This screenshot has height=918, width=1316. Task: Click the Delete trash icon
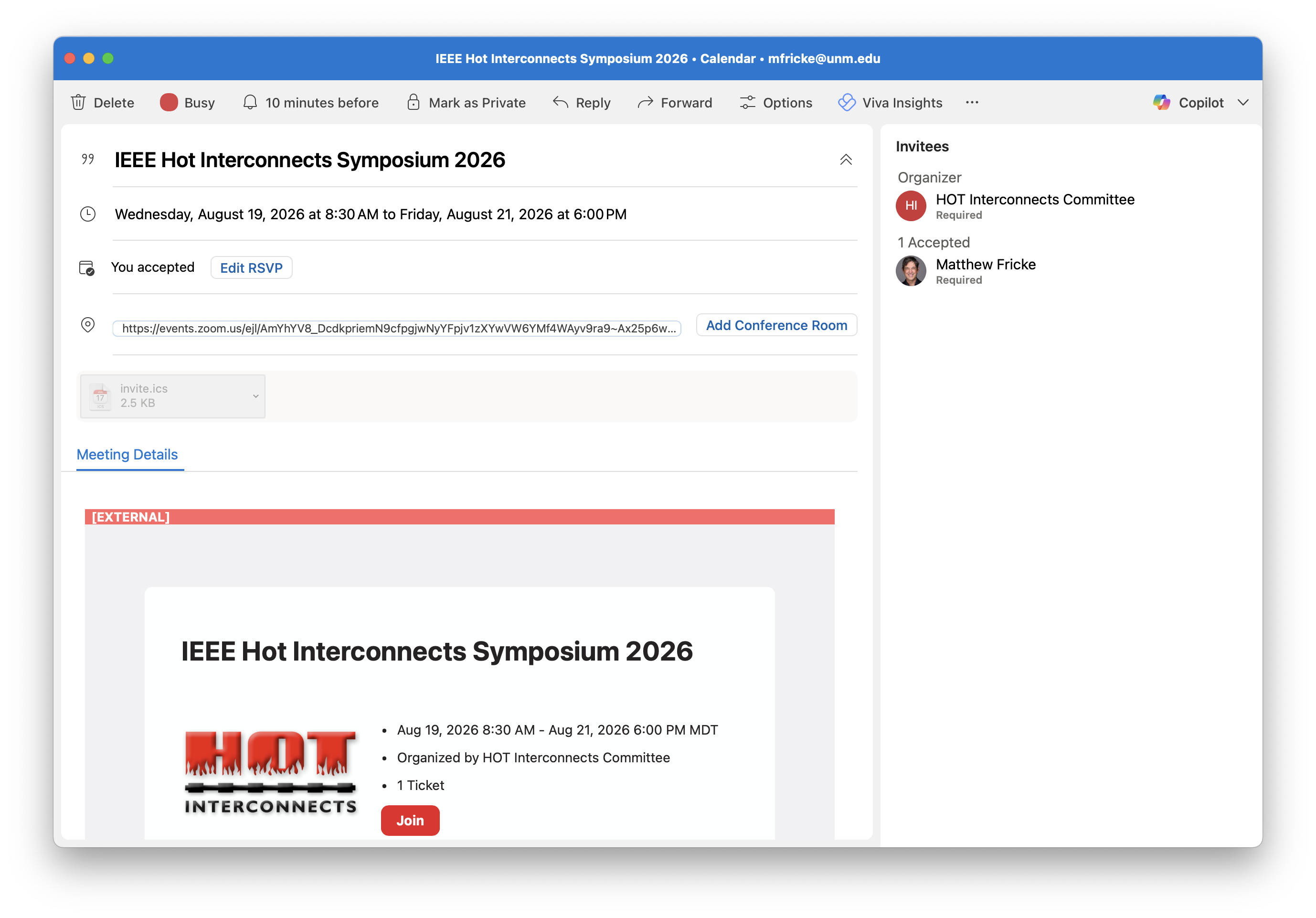click(78, 103)
